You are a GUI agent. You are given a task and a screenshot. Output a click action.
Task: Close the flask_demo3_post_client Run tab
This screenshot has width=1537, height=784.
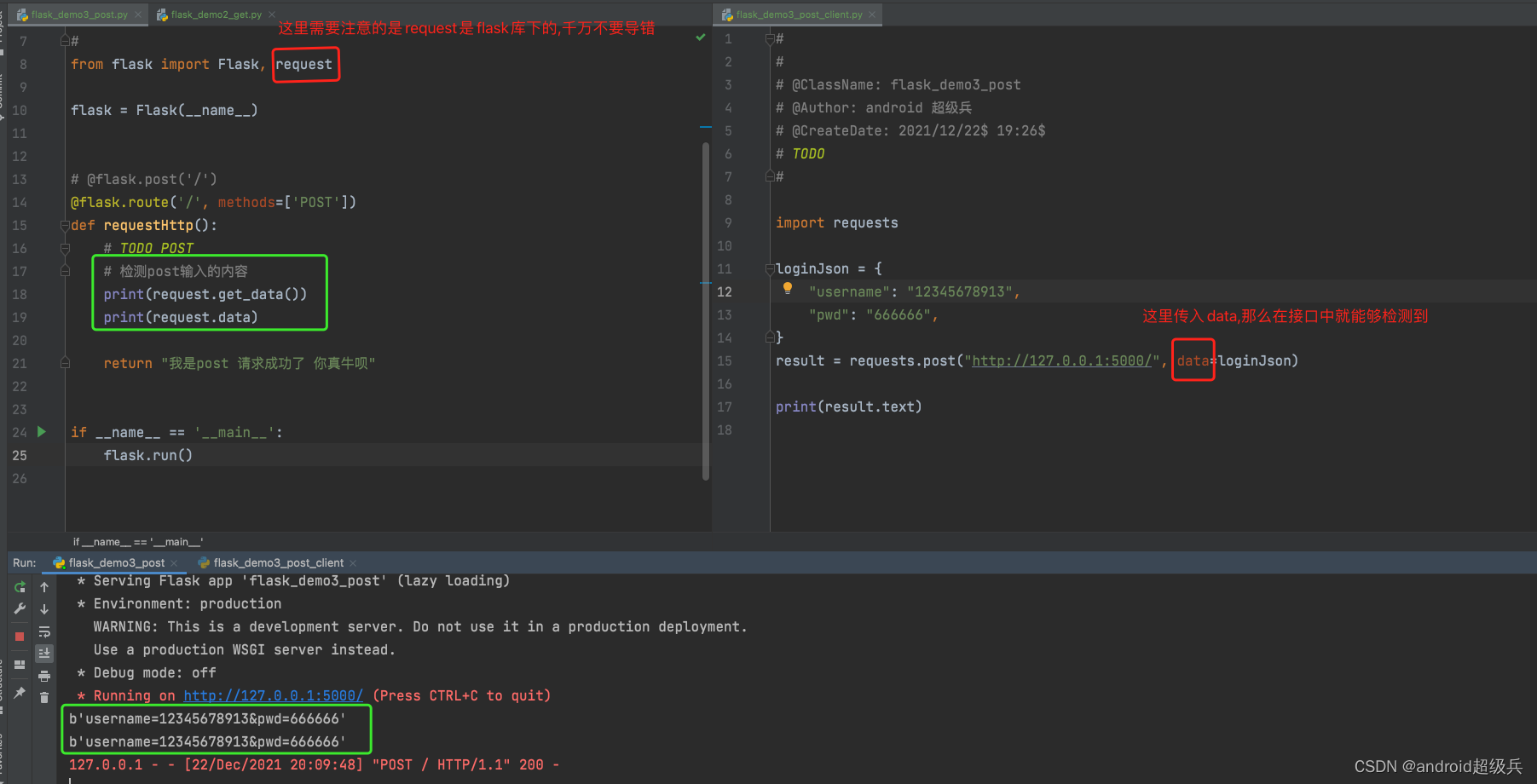[353, 563]
